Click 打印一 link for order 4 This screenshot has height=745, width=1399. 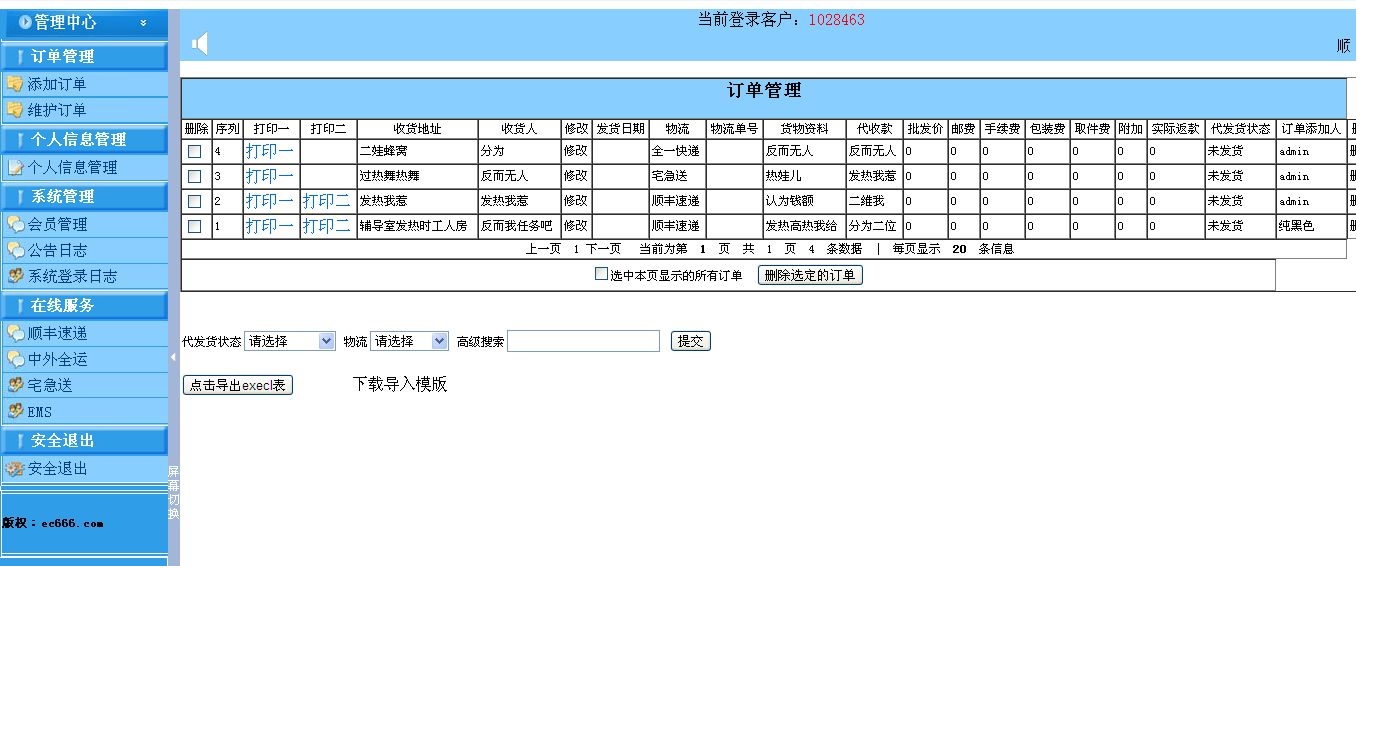click(x=270, y=151)
